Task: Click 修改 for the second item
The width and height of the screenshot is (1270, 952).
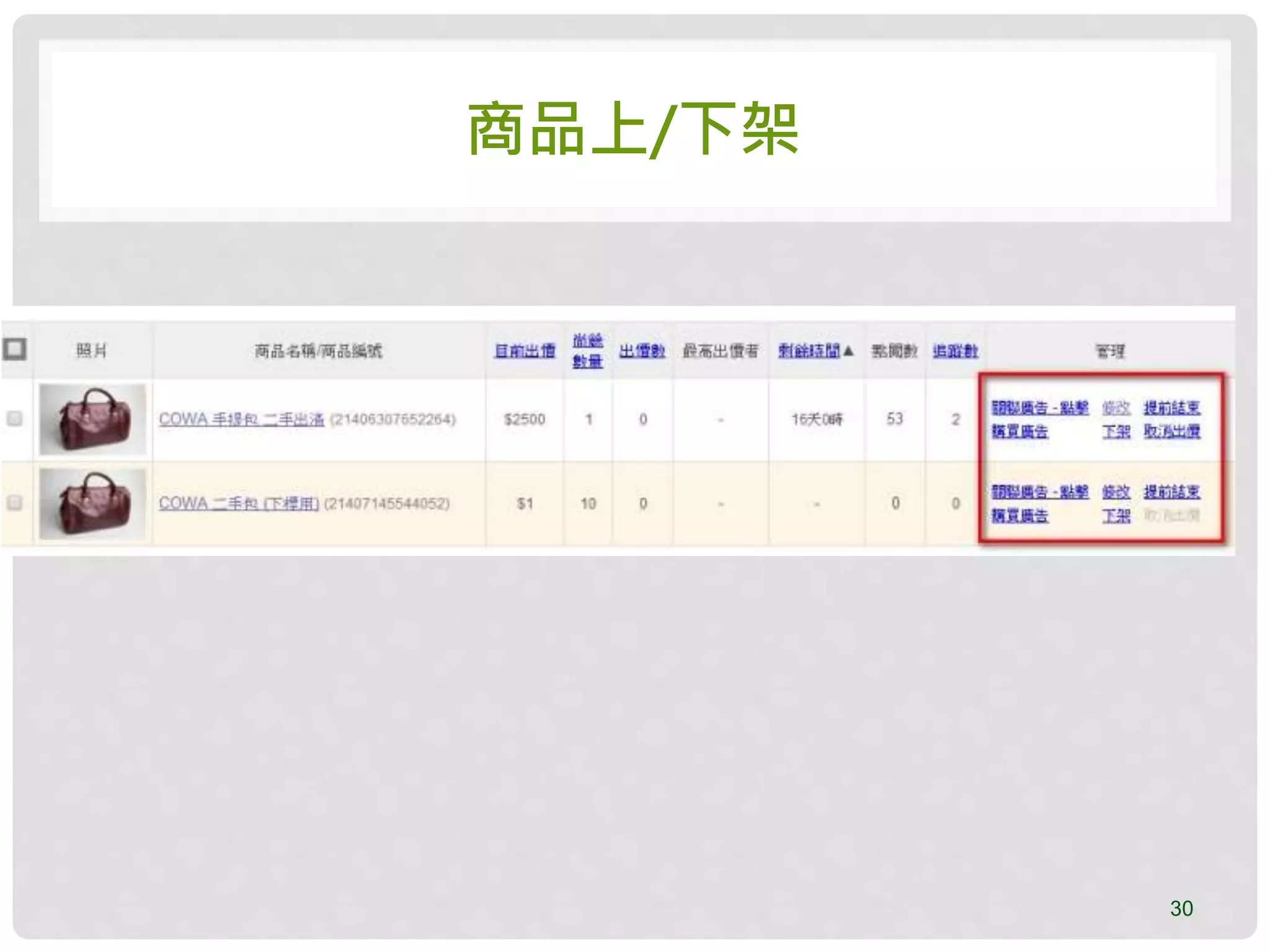Action: (1116, 492)
